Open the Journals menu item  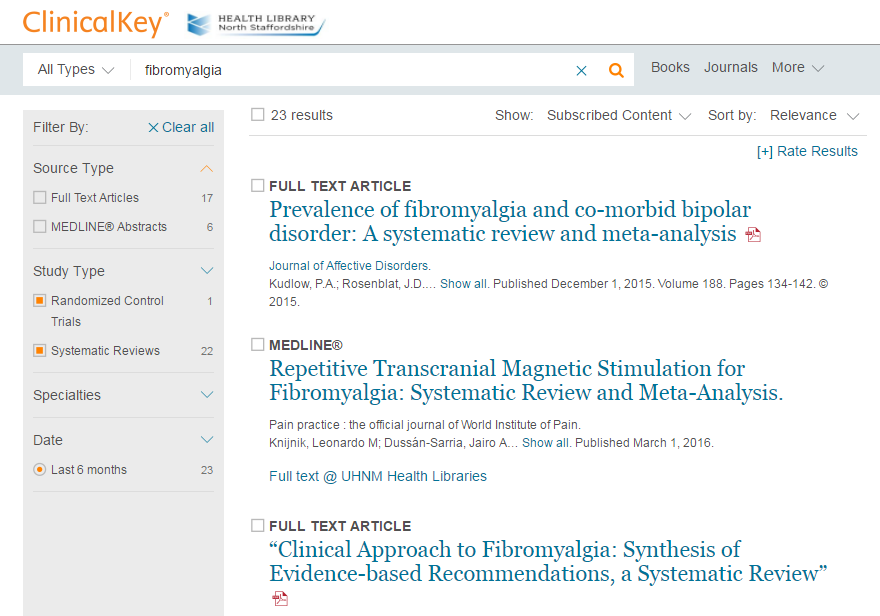pos(731,68)
